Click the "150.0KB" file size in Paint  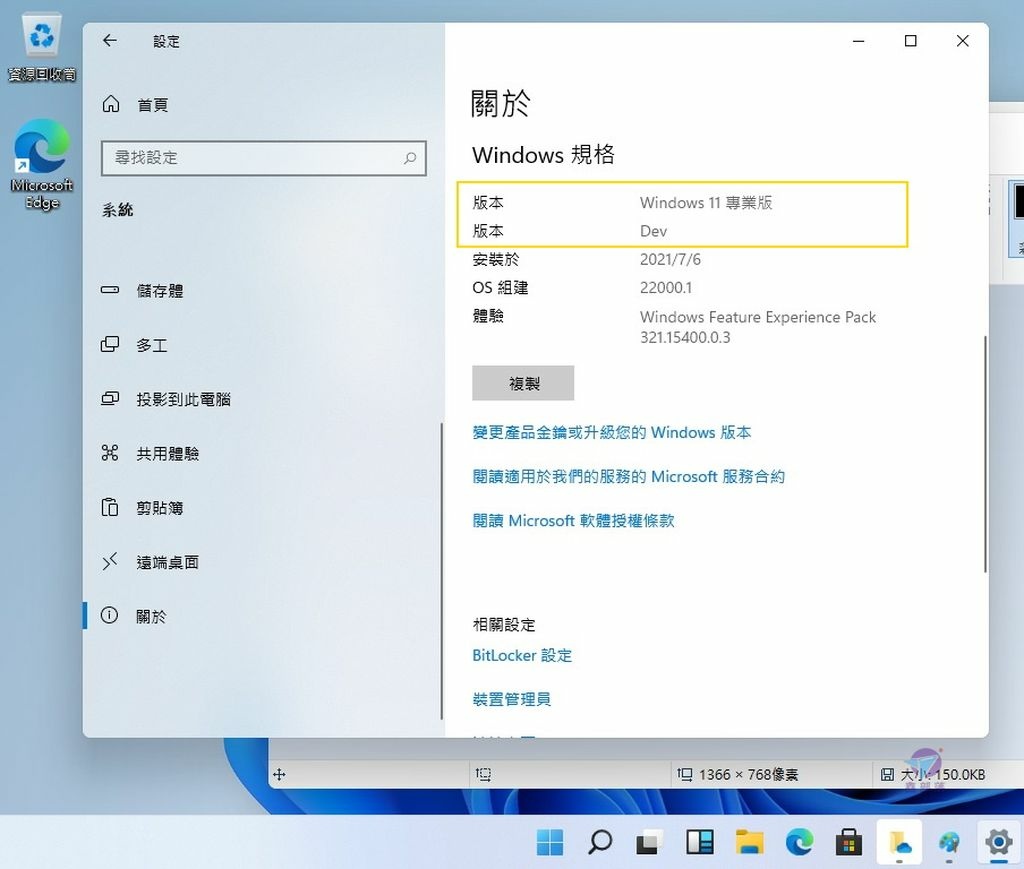pos(959,775)
